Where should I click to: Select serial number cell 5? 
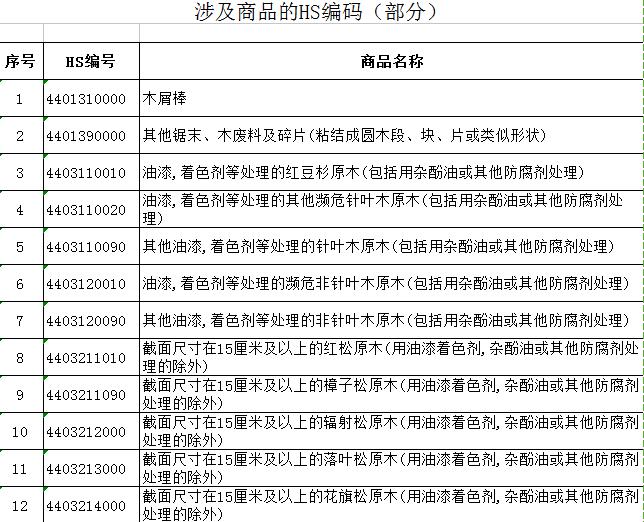point(20,247)
